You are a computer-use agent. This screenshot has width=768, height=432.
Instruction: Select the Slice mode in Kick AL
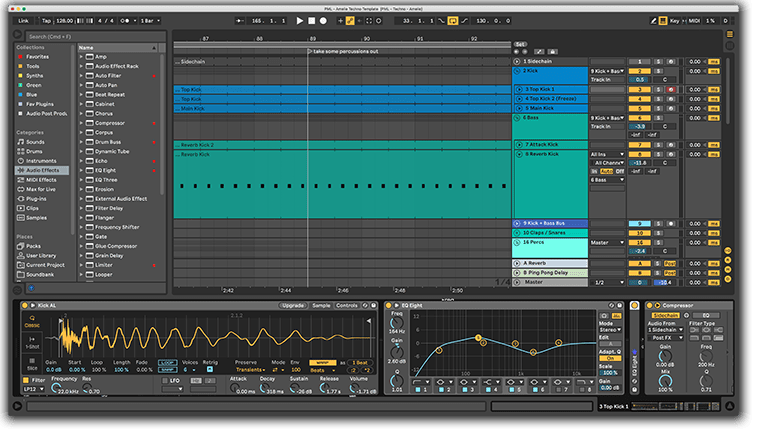coord(32,363)
